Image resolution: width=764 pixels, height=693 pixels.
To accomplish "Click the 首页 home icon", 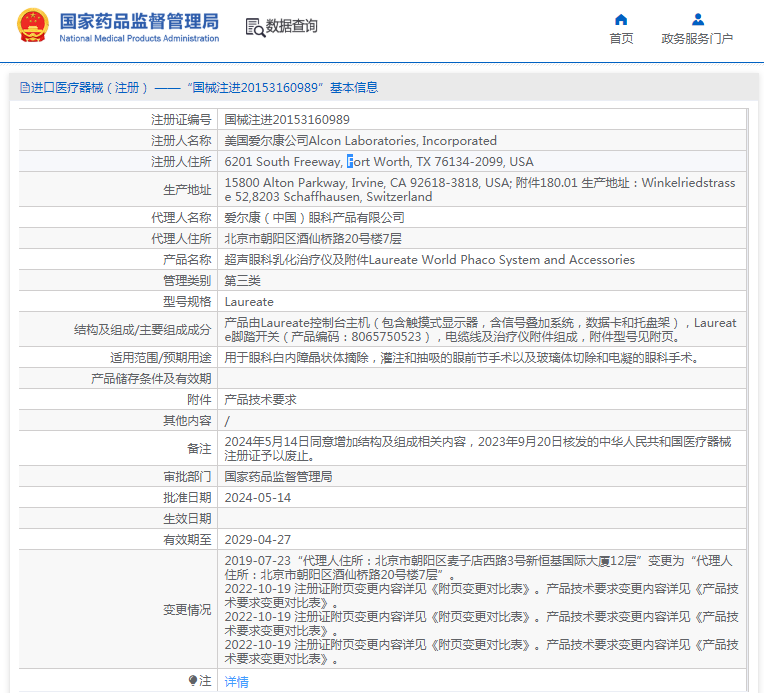I will [x=621, y=19].
